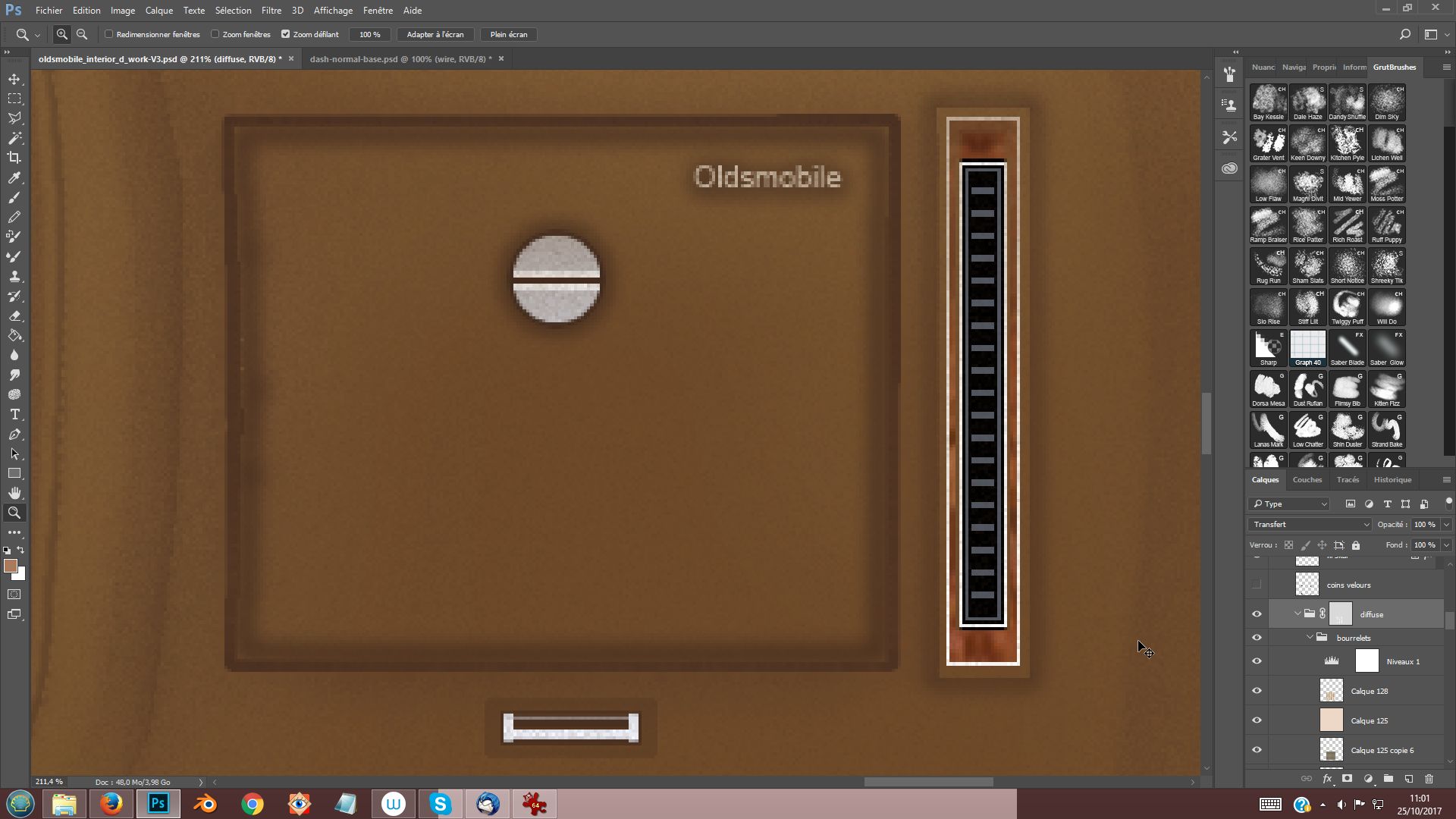Click the 100 % zoom button
The width and height of the screenshot is (1456, 819).
(x=370, y=34)
